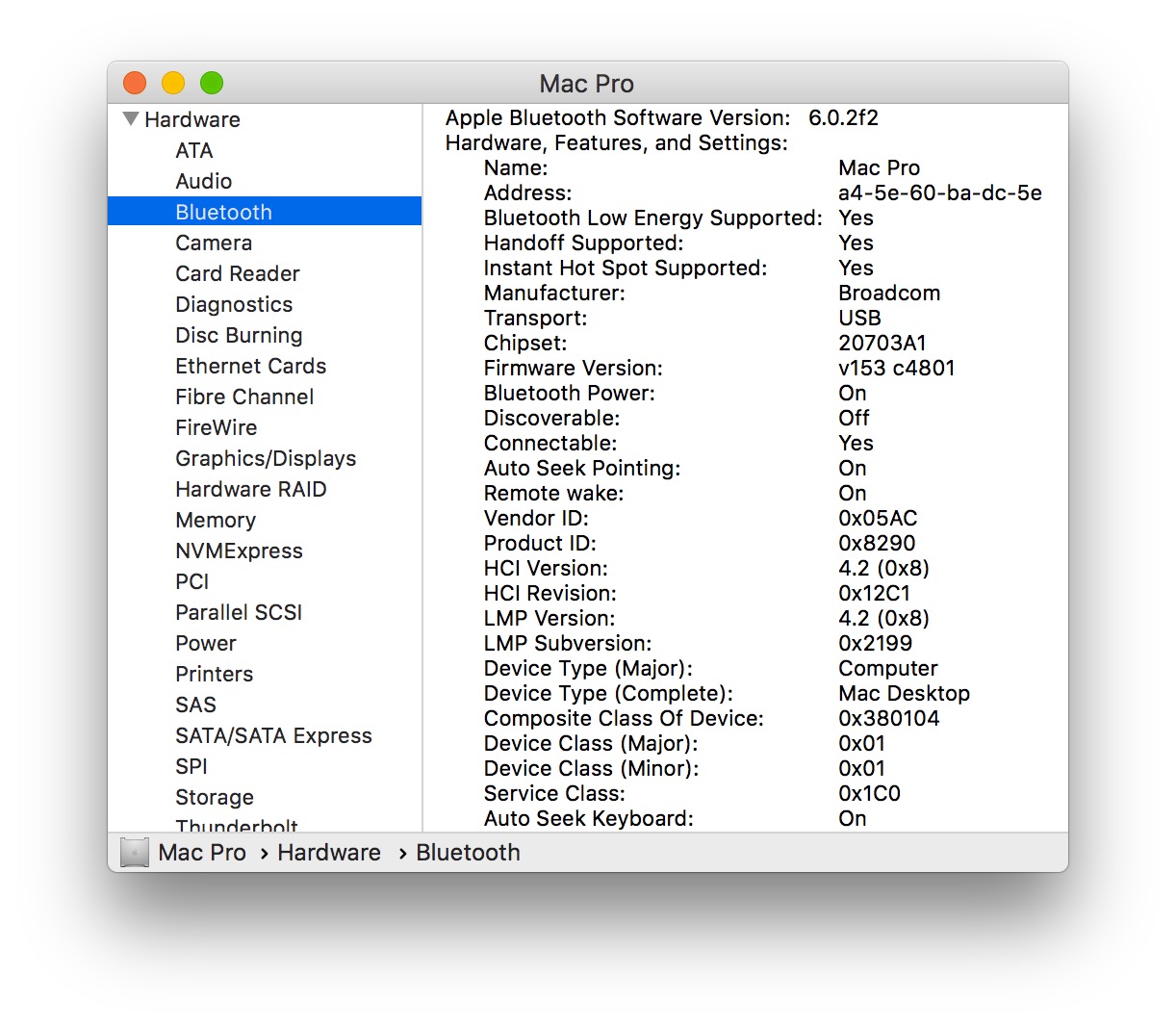Click the software version 6.0.2f2 value
1176x1026 pixels.
point(843,117)
